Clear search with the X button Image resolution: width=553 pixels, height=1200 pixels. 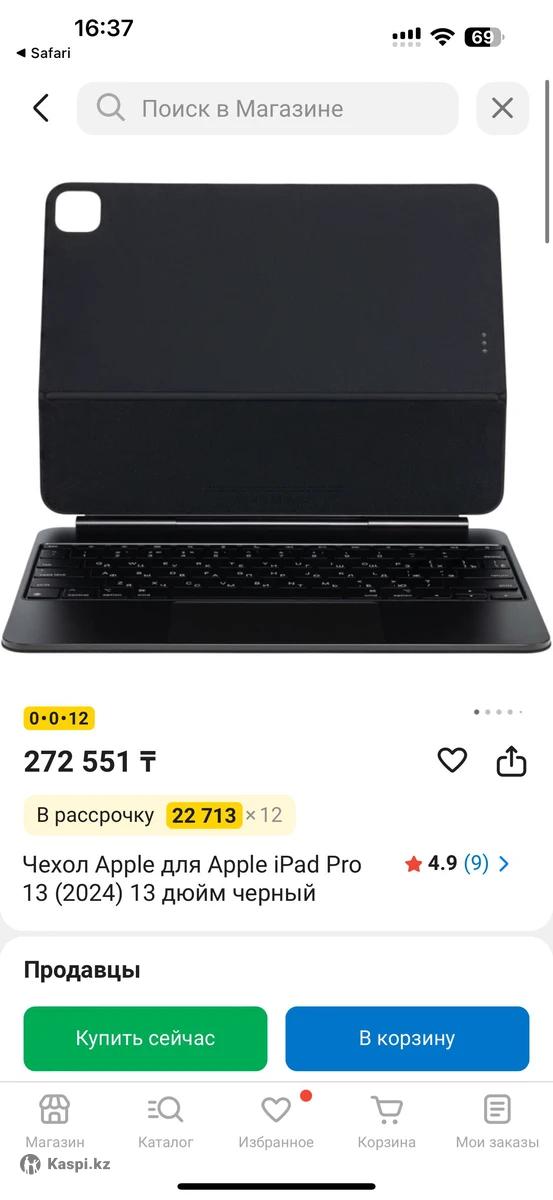pos(502,108)
